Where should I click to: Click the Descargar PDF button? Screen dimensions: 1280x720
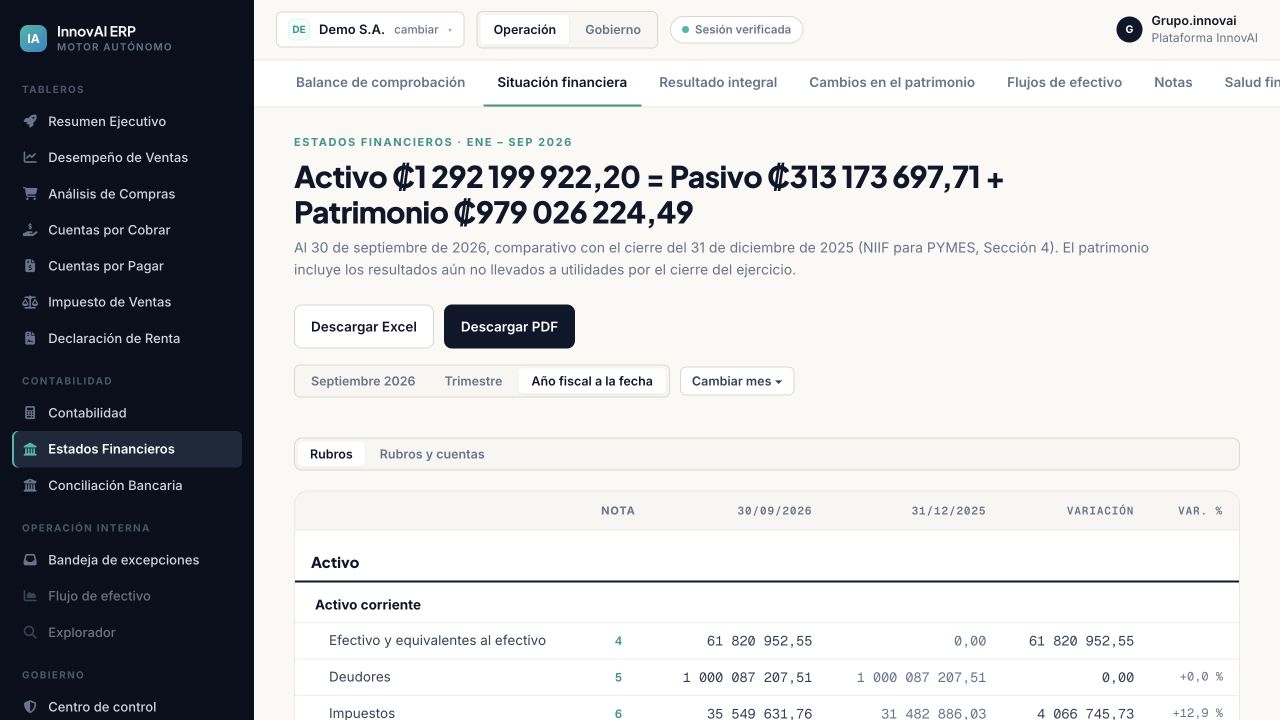click(509, 327)
